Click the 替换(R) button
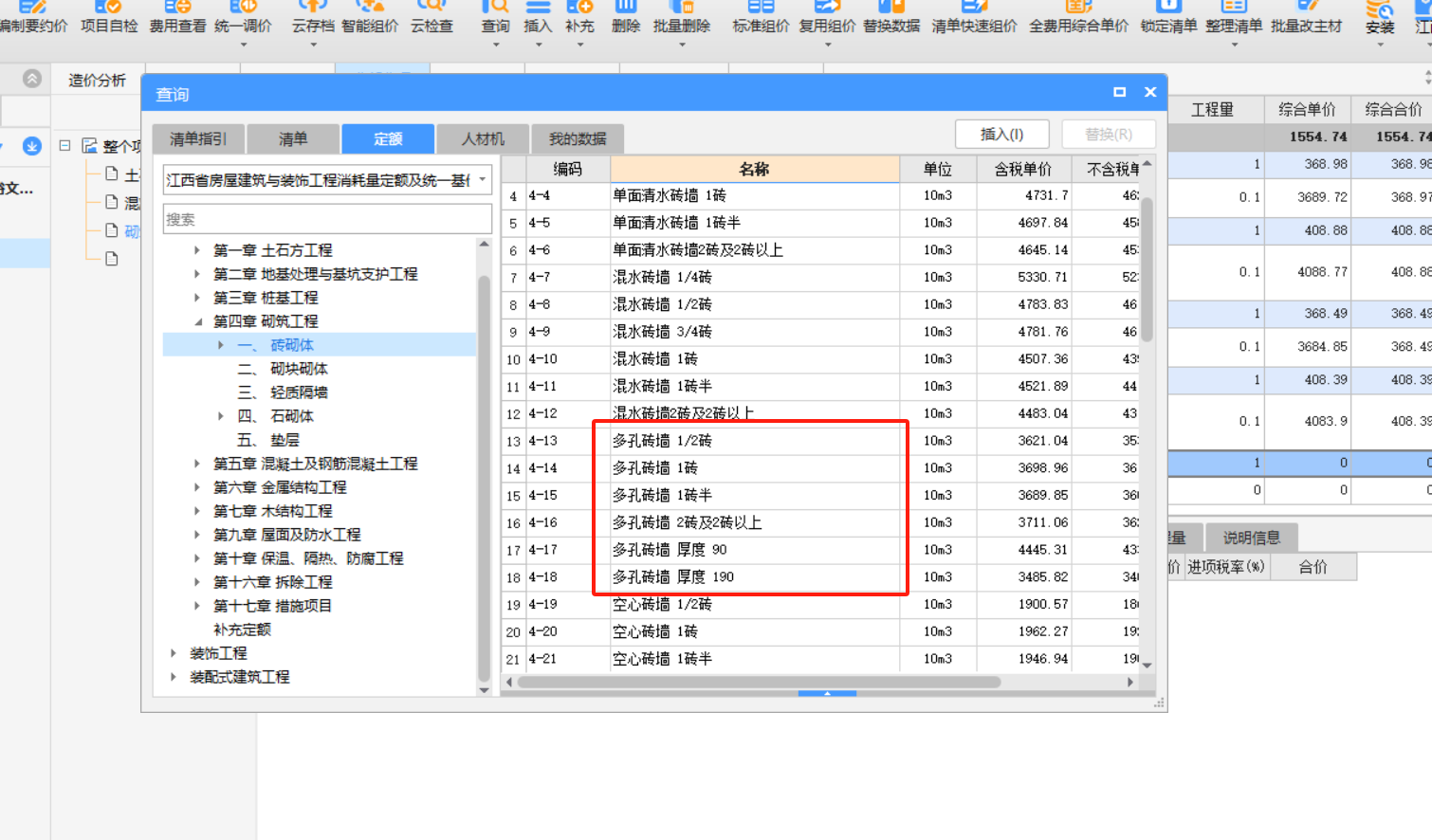The image size is (1432, 840). [1109, 135]
